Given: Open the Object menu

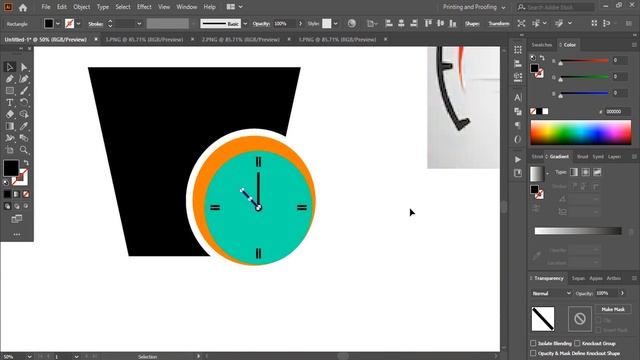Looking at the screenshot, I should 82,7.
